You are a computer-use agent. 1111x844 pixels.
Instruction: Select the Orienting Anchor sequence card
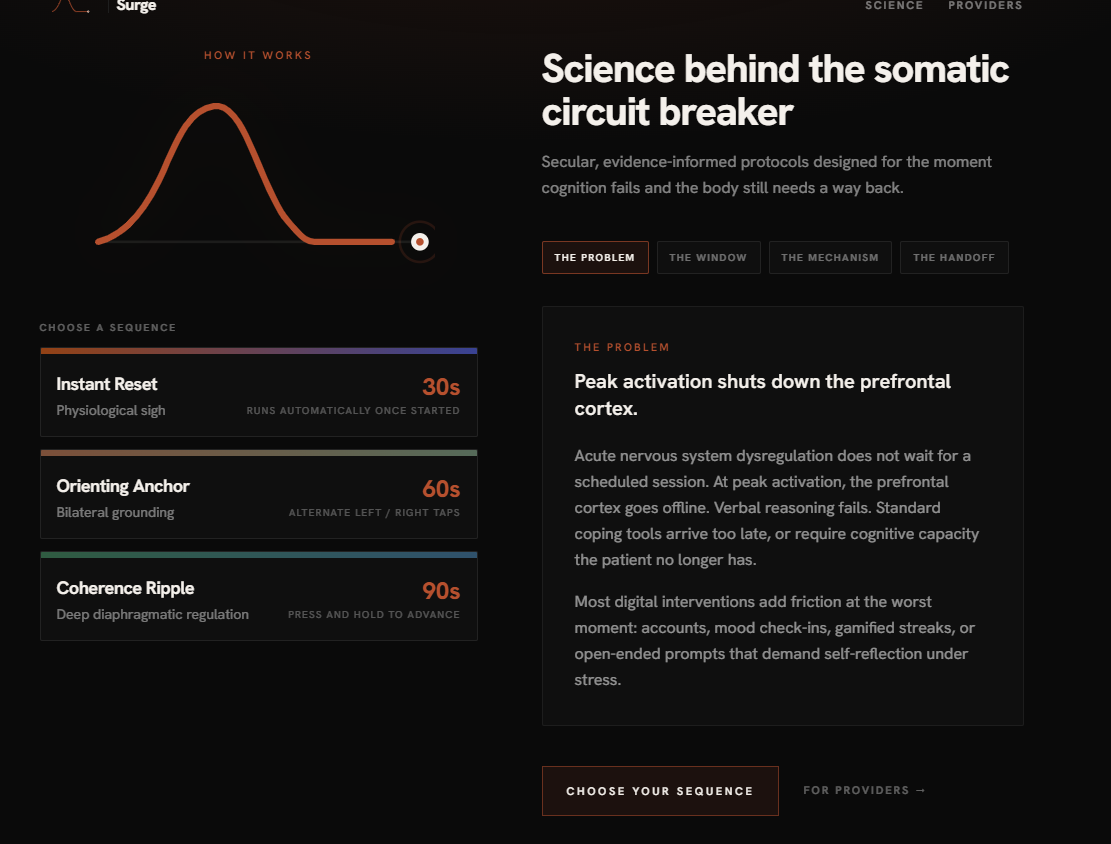pyautogui.click(x=259, y=495)
